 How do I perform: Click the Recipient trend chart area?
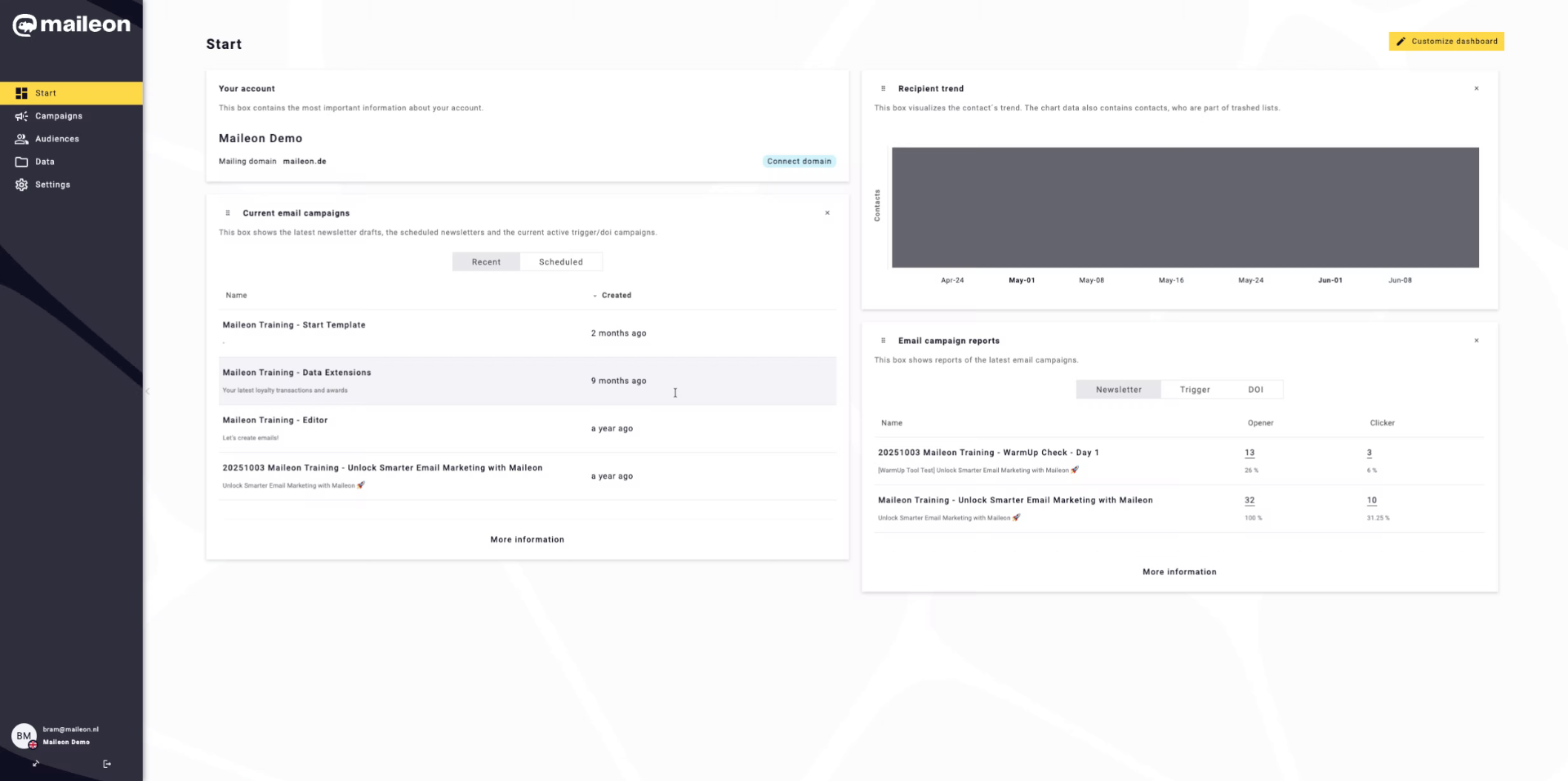pos(1185,208)
